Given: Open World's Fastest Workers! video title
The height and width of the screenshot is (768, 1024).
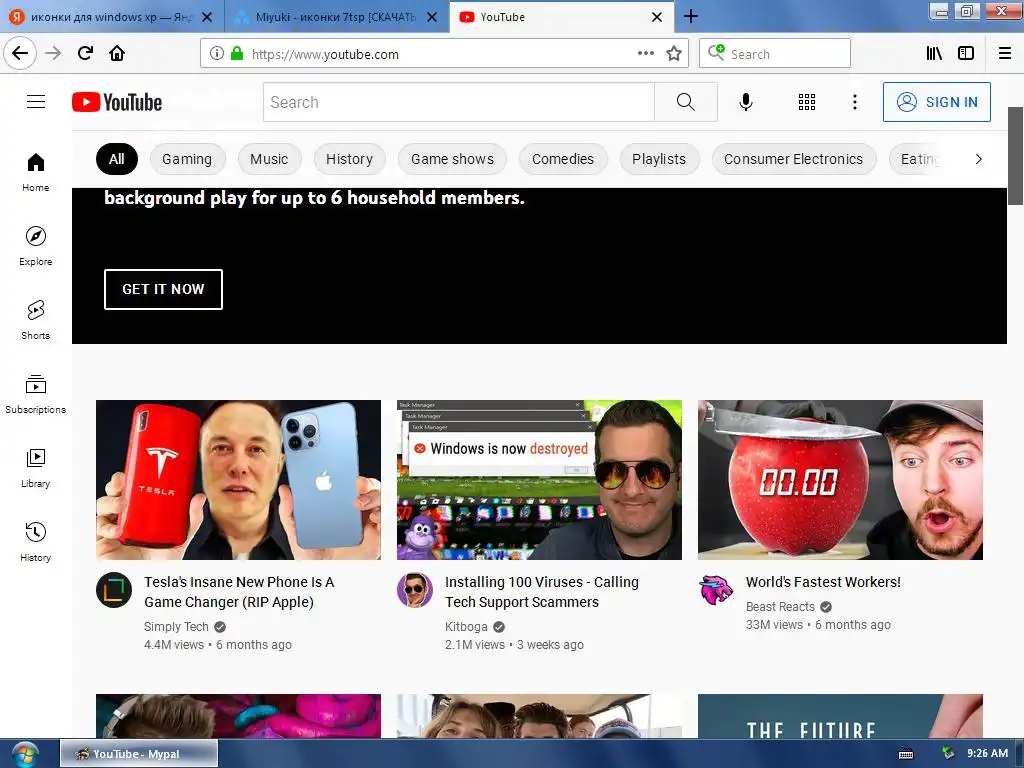Looking at the screenshot, I should coord(824,582).
